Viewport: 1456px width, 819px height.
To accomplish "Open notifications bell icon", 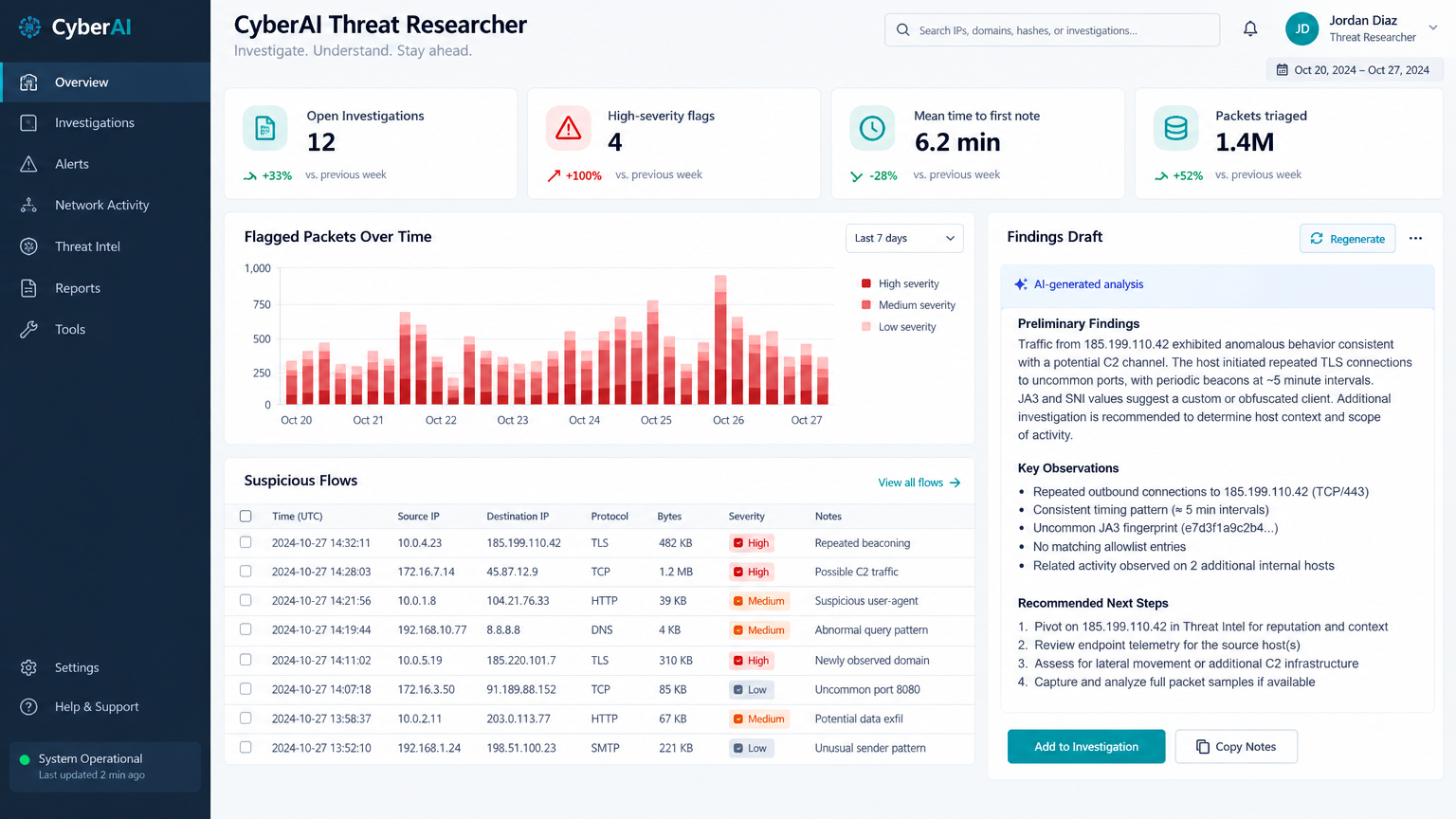I will pos(1250,29).
